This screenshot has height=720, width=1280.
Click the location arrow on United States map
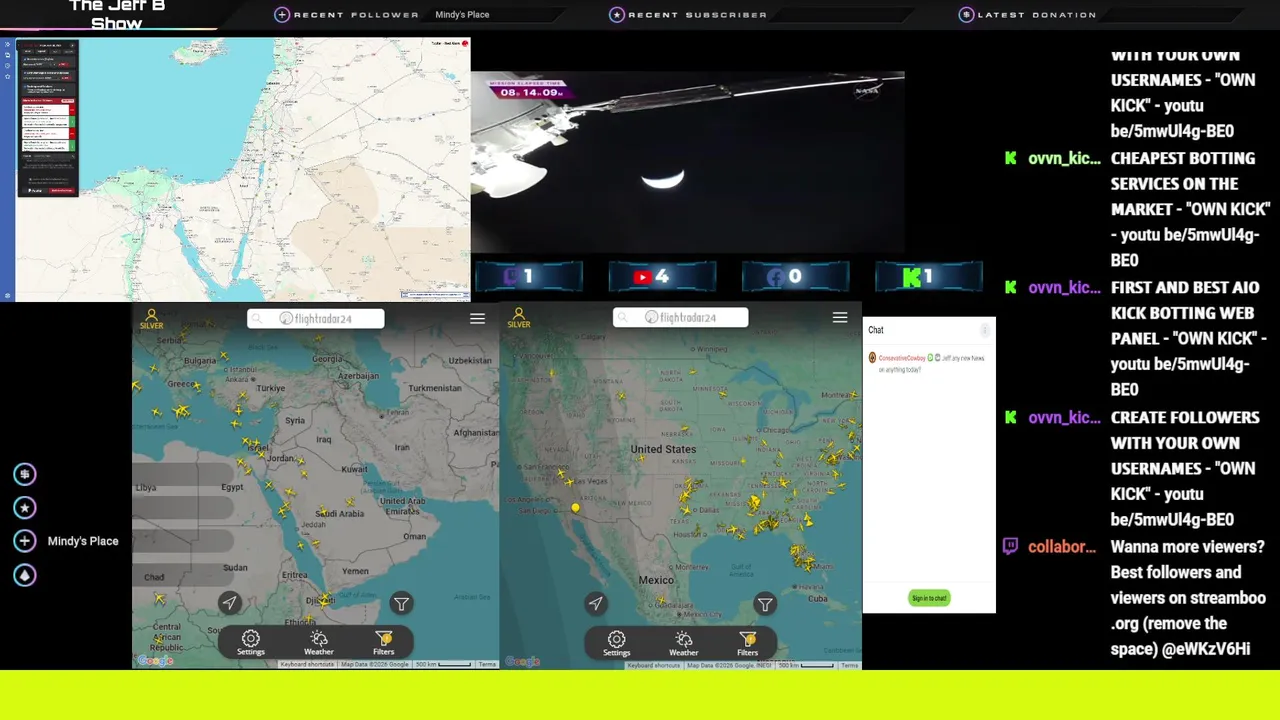(x=596, y=603)
